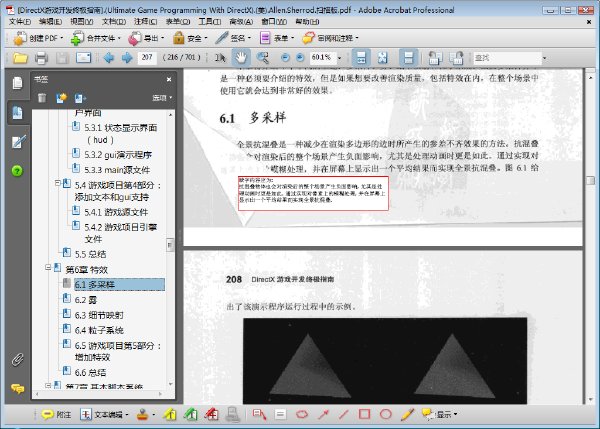This screenshot has width=600, height=429.
Task: Click the print icon
Action: coord(41,58)
